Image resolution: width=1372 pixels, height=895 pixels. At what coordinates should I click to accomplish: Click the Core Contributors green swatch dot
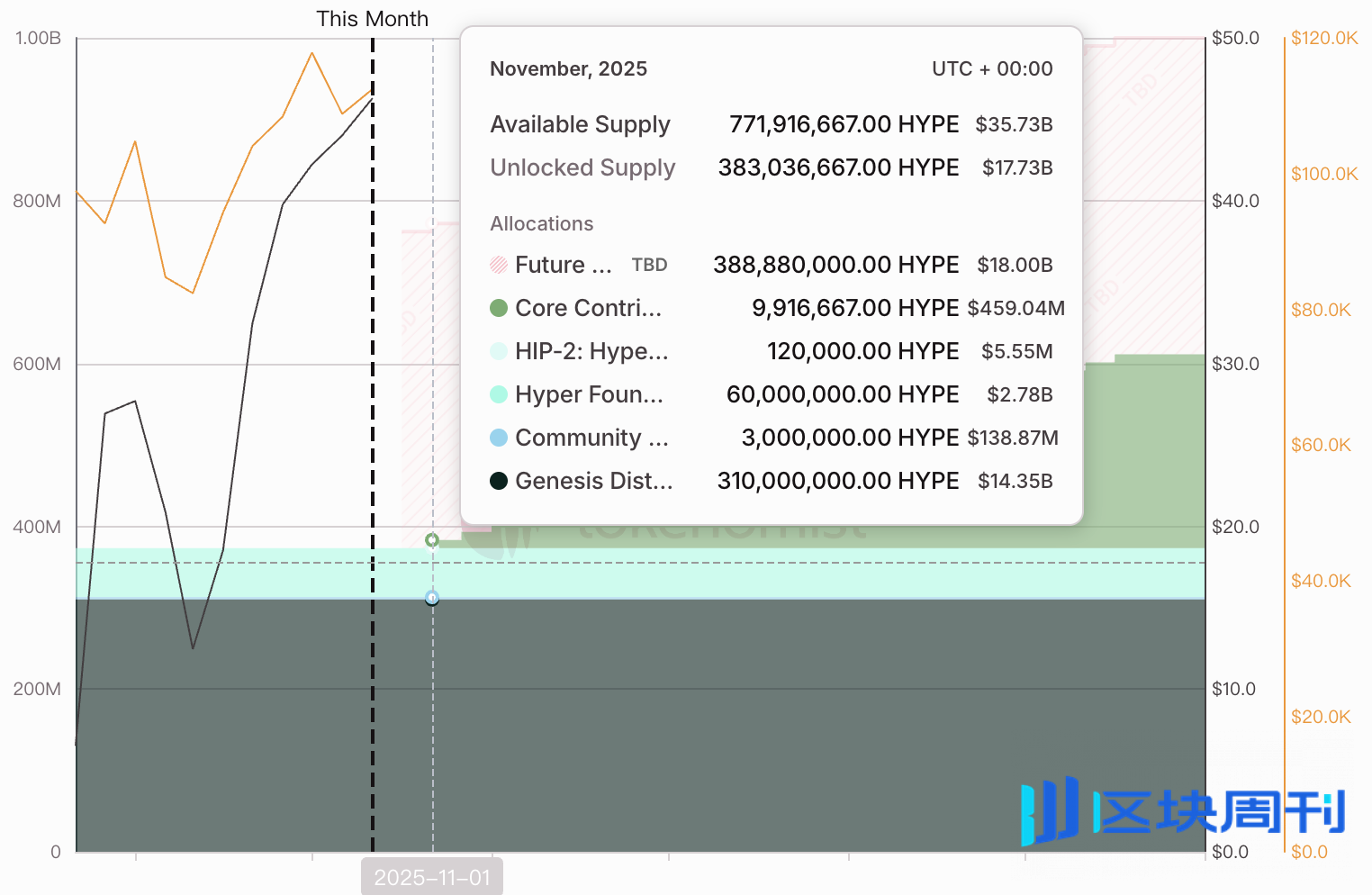point(499,308)
